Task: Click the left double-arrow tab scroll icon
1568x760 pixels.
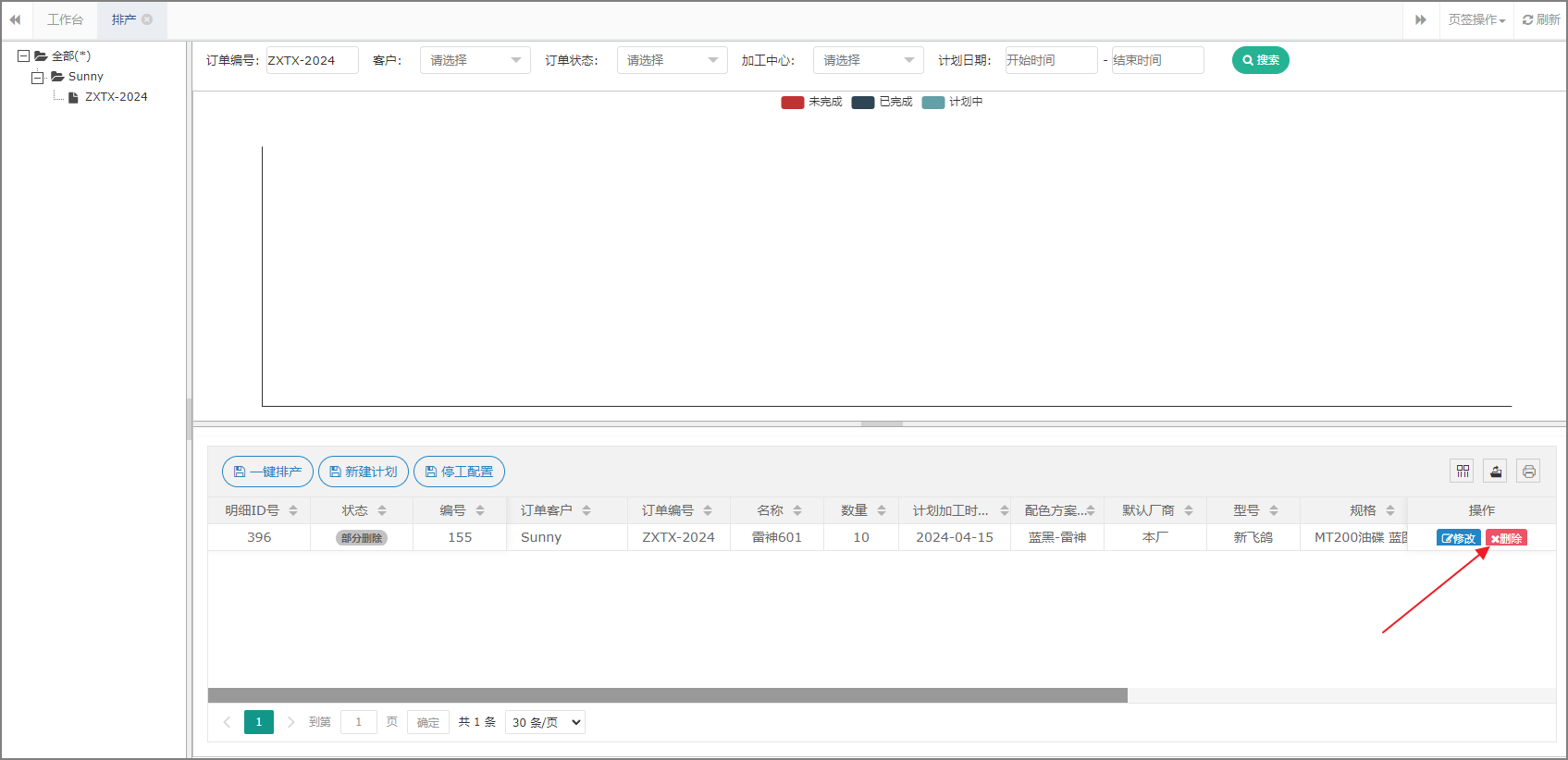Action: pos(15,19)
